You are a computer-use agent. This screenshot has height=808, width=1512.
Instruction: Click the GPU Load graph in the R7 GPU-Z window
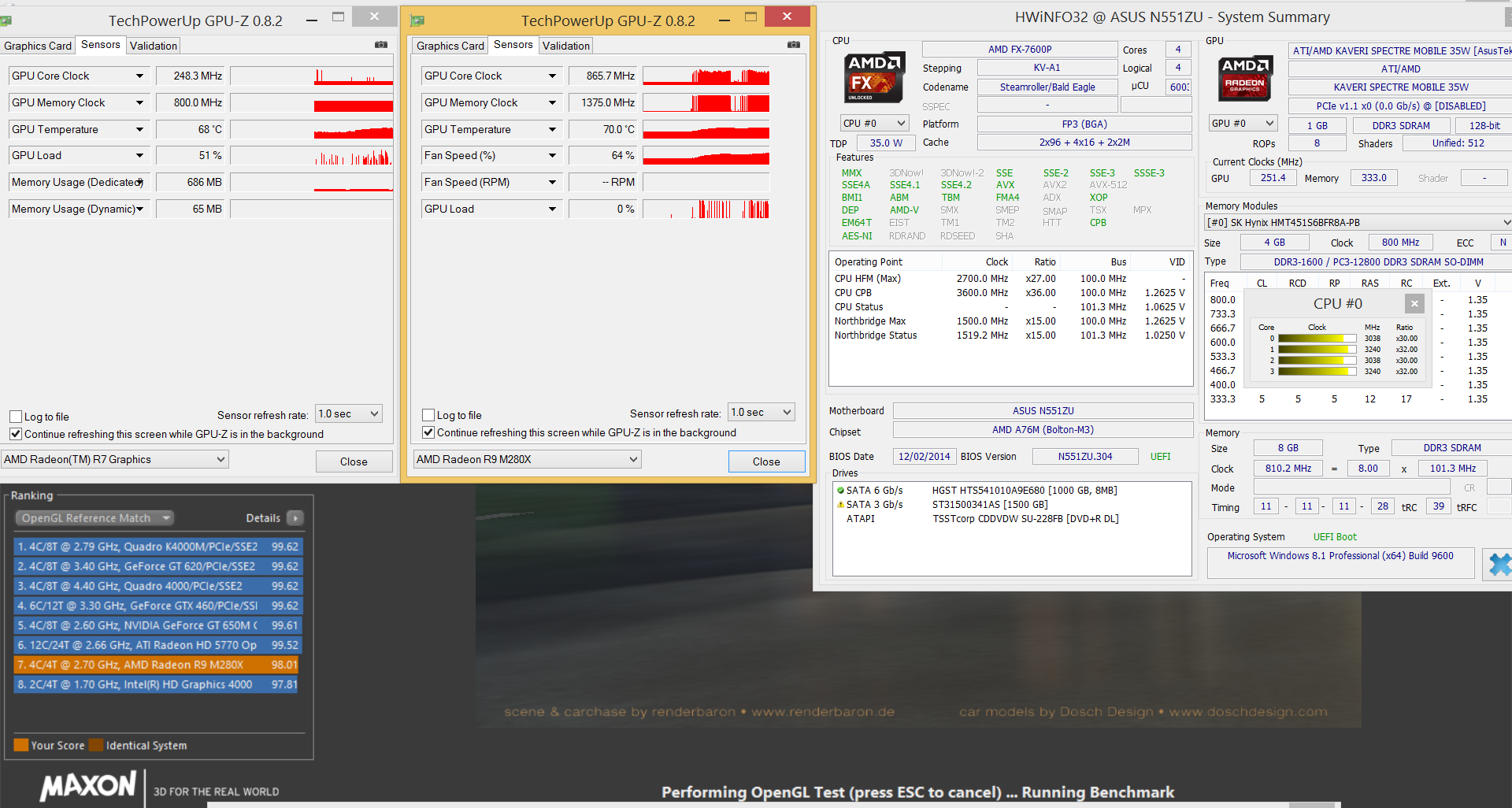[x=312, y=156]
